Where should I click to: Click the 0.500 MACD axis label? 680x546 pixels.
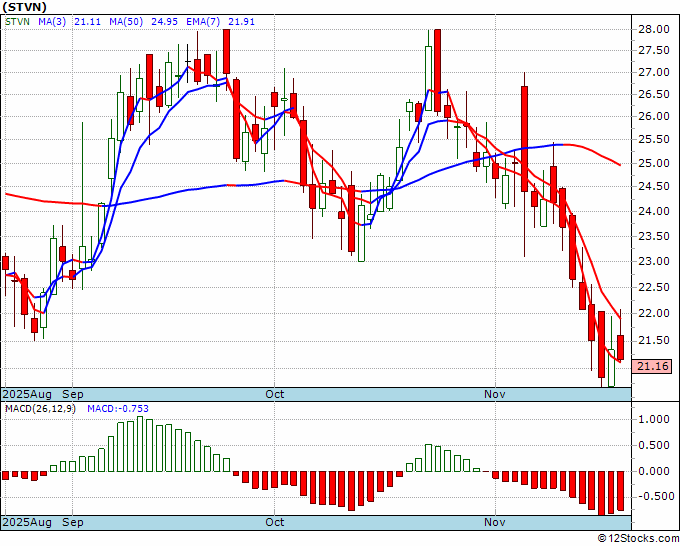coord(654,445)
